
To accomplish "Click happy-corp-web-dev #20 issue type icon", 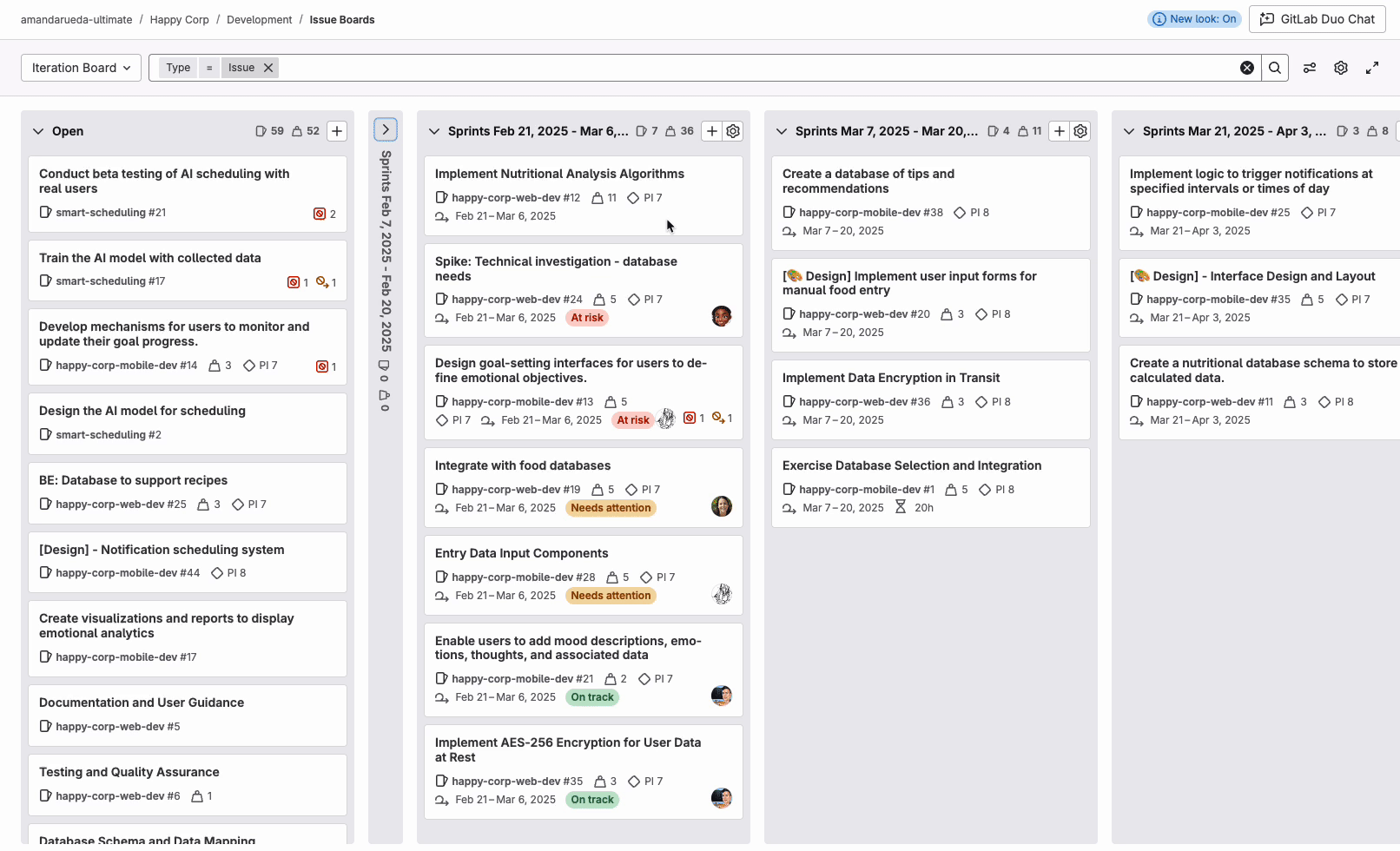I will coord(789,314).
